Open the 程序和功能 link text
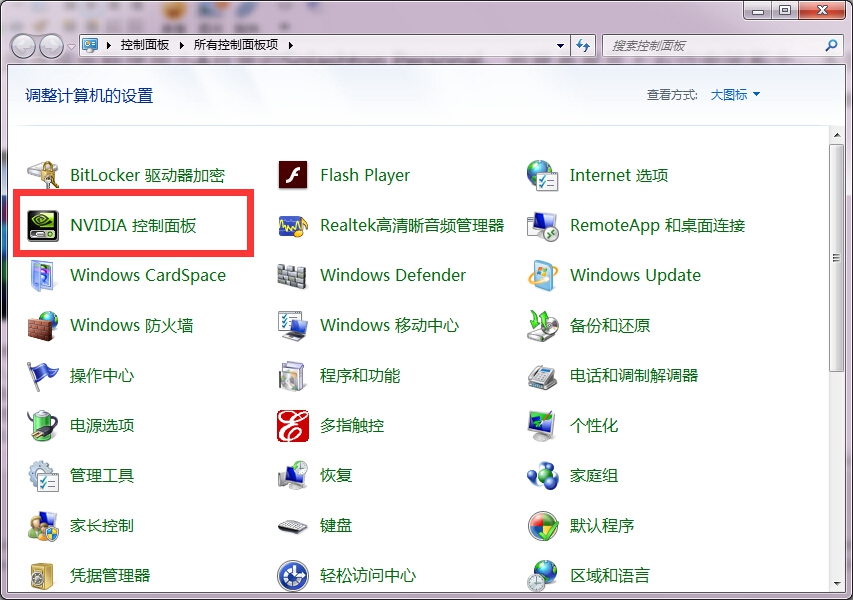Viewport: 853px width, 600px height. [360, 375]
